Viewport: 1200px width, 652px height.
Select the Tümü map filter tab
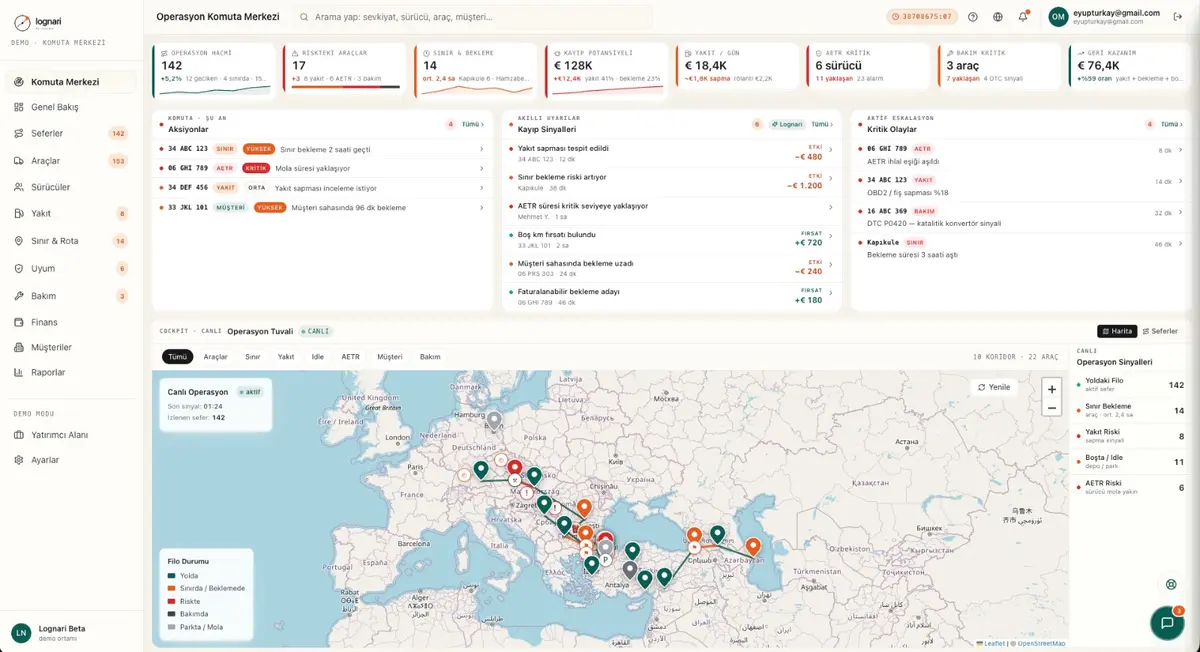tap(177, 356)
